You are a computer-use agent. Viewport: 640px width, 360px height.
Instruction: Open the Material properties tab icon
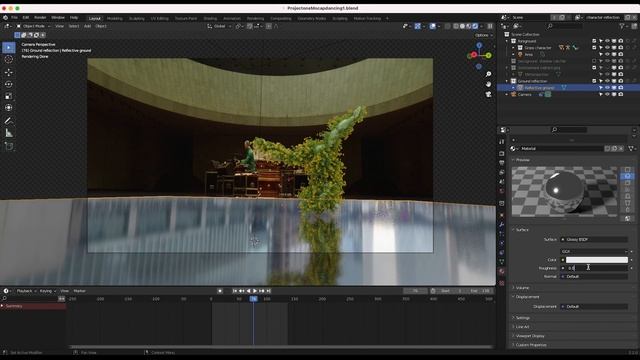click(502, 271)
